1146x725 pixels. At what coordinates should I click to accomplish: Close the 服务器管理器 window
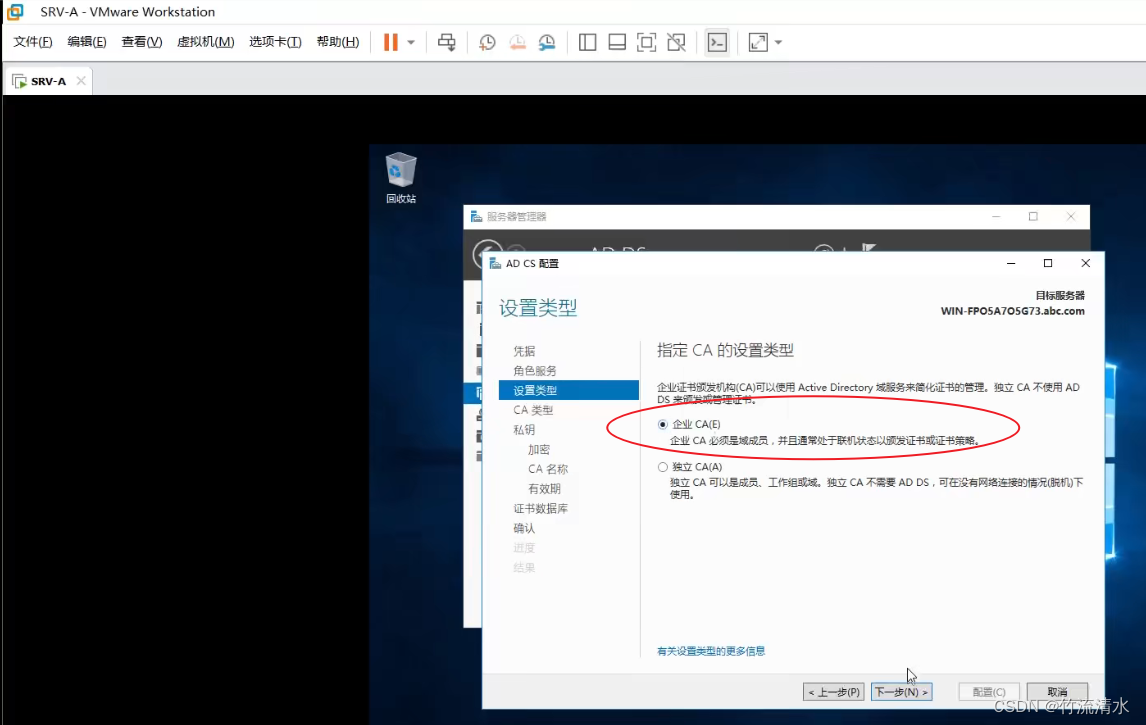1071,216
